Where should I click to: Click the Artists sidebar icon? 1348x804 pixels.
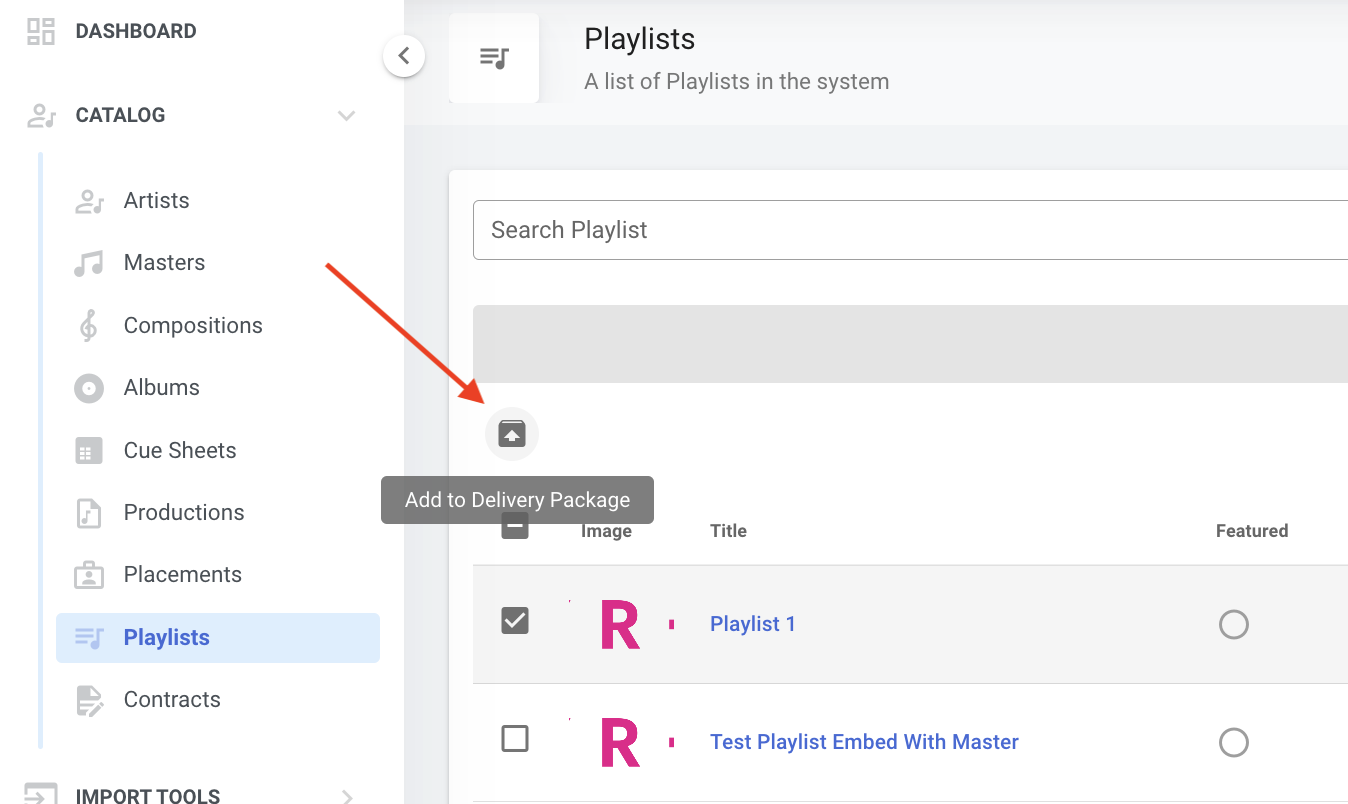point(90,201)
